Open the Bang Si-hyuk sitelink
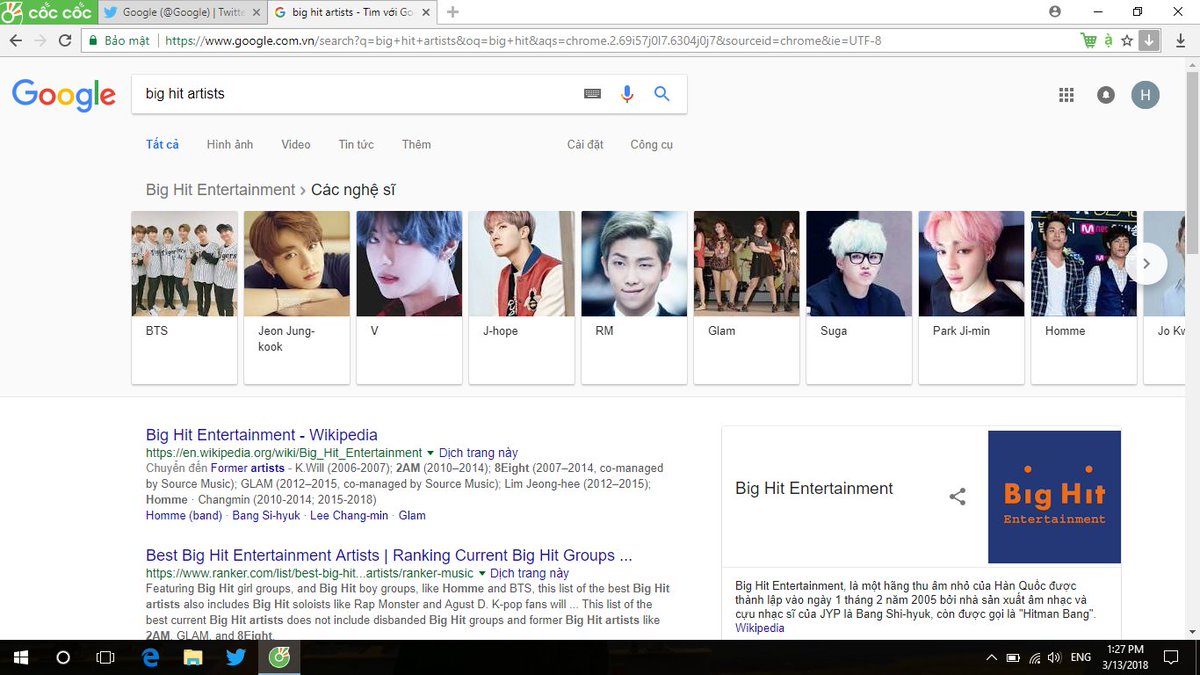This screenshot has height=675, width=1200. pyautogui.click(x=266, y=516)
